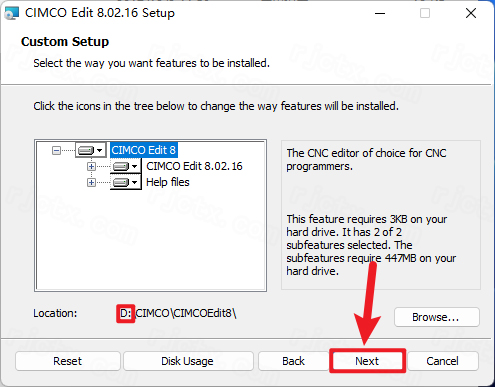Click the Browse... button

point(437,317)
